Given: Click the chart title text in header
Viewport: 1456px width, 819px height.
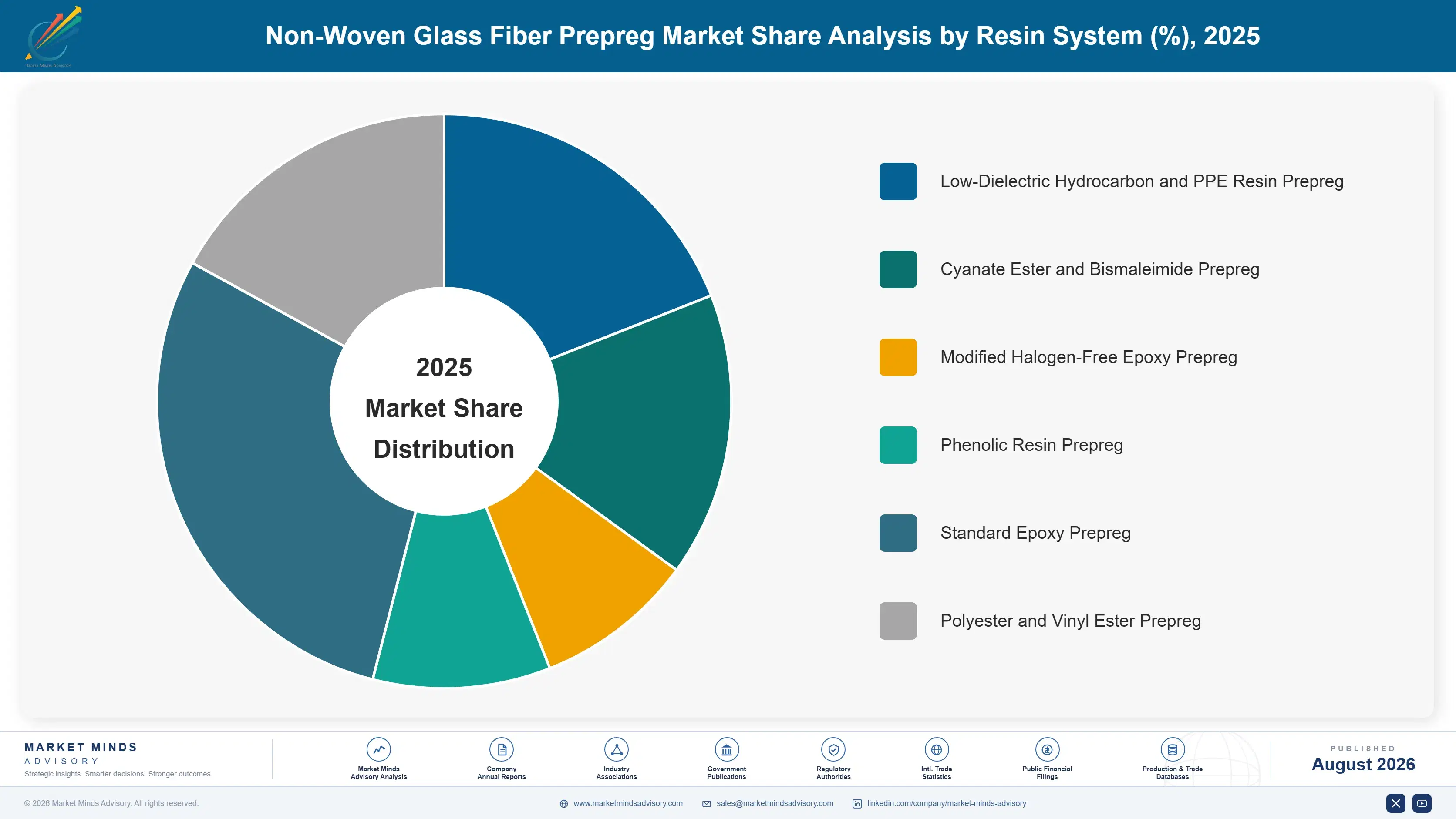Looking at the screenshot, I should [762, 36].
